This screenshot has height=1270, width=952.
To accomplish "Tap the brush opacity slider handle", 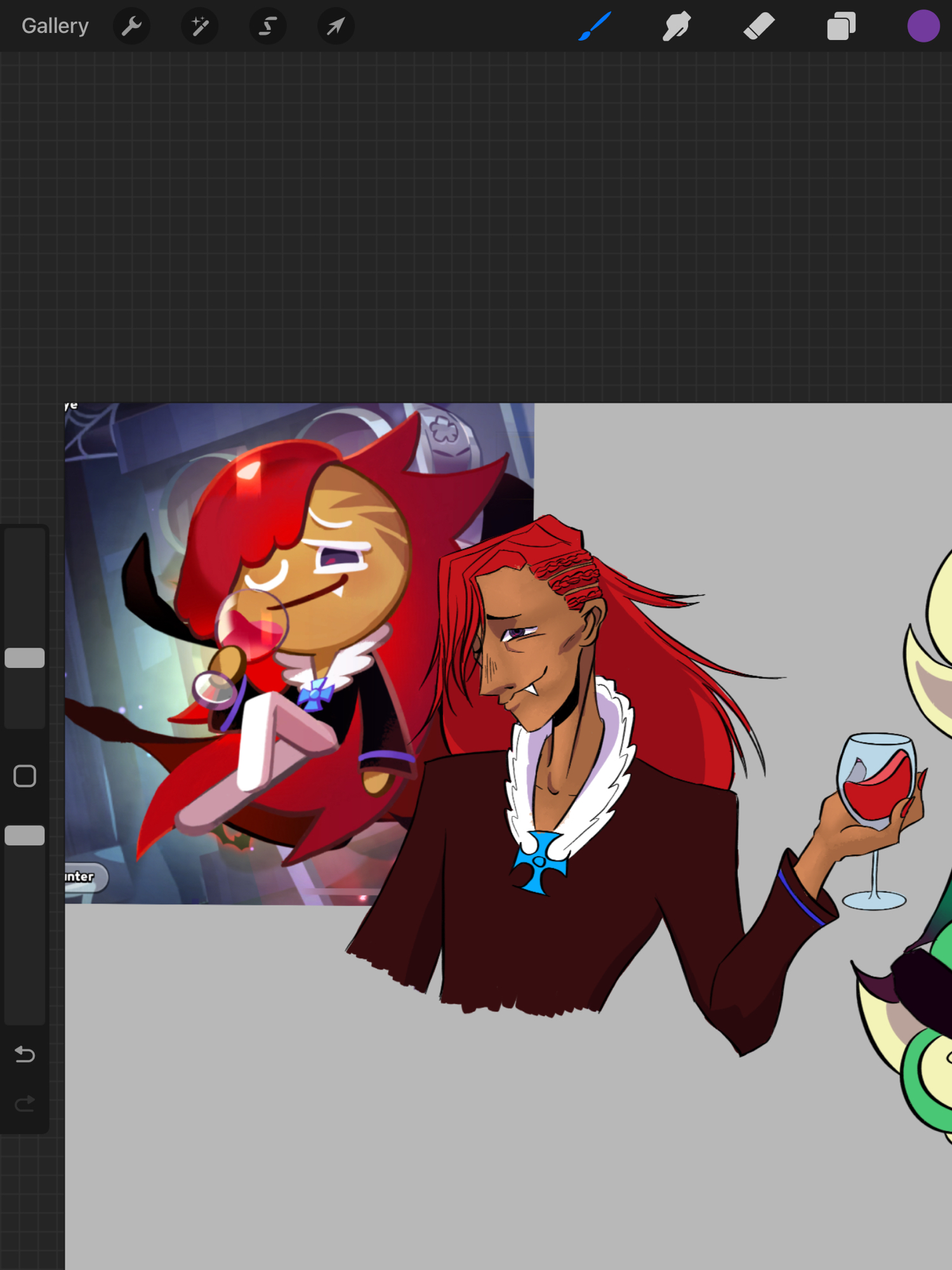I will pyautogui.click(x=25, y=836).
